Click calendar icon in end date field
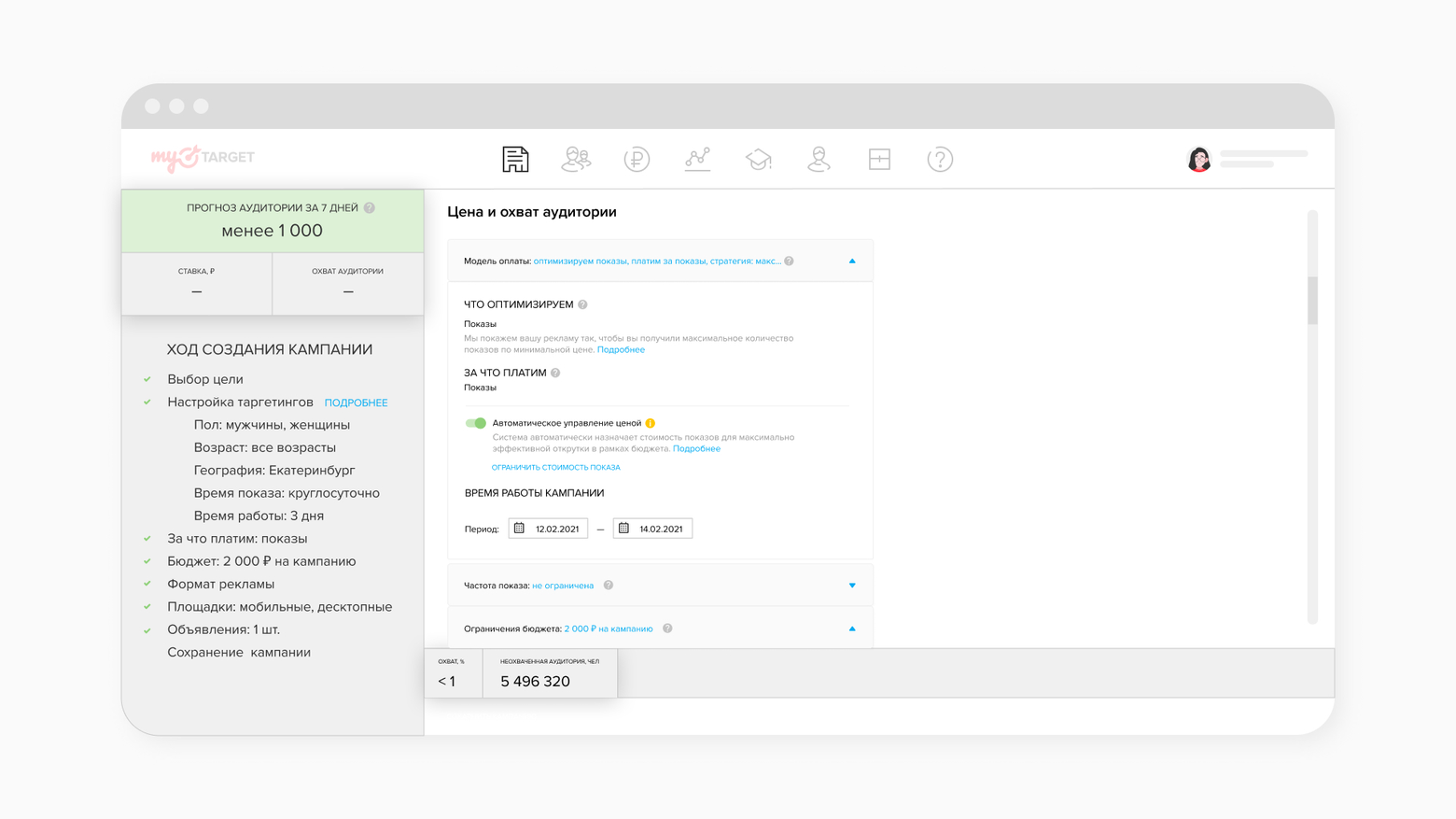 [624, 529]
